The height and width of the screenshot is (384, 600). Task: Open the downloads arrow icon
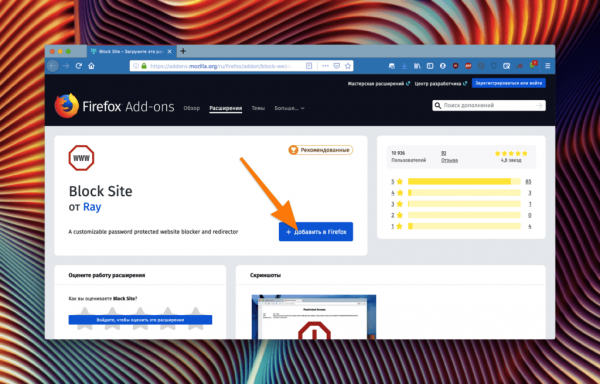point(404,66)
